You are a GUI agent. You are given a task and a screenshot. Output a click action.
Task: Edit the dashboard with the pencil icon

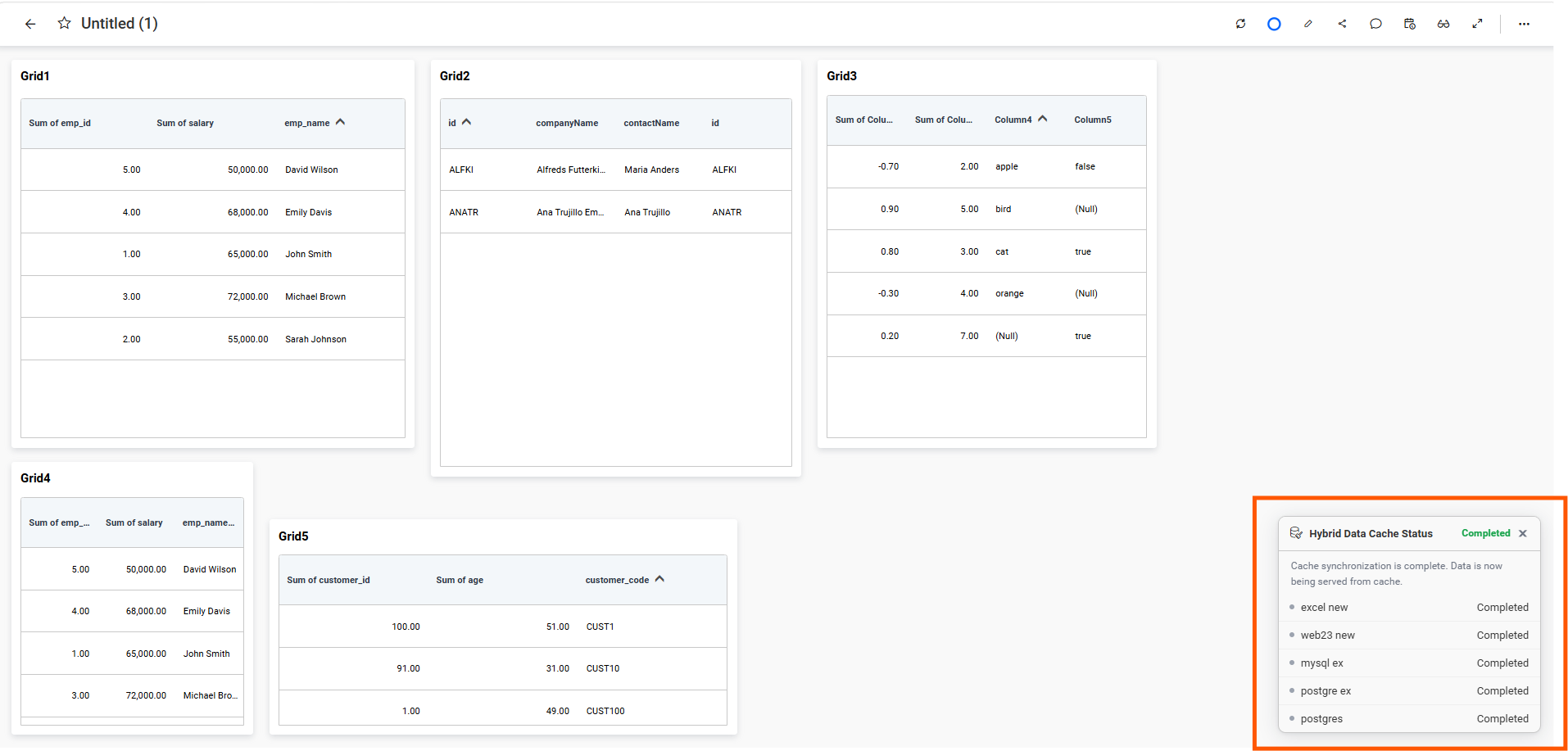click(1308, 24)
